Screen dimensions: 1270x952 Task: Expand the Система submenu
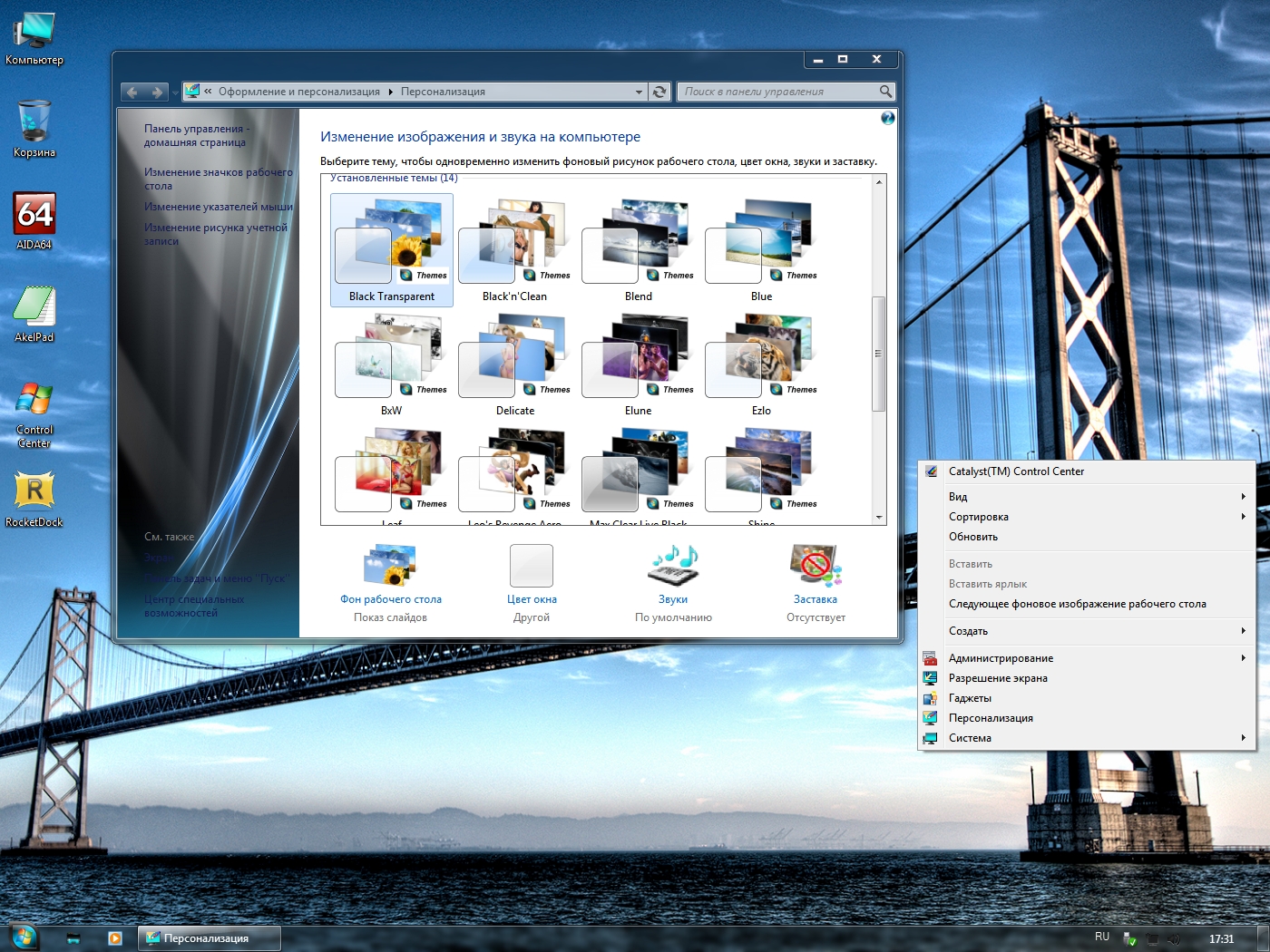point(1087,738)
